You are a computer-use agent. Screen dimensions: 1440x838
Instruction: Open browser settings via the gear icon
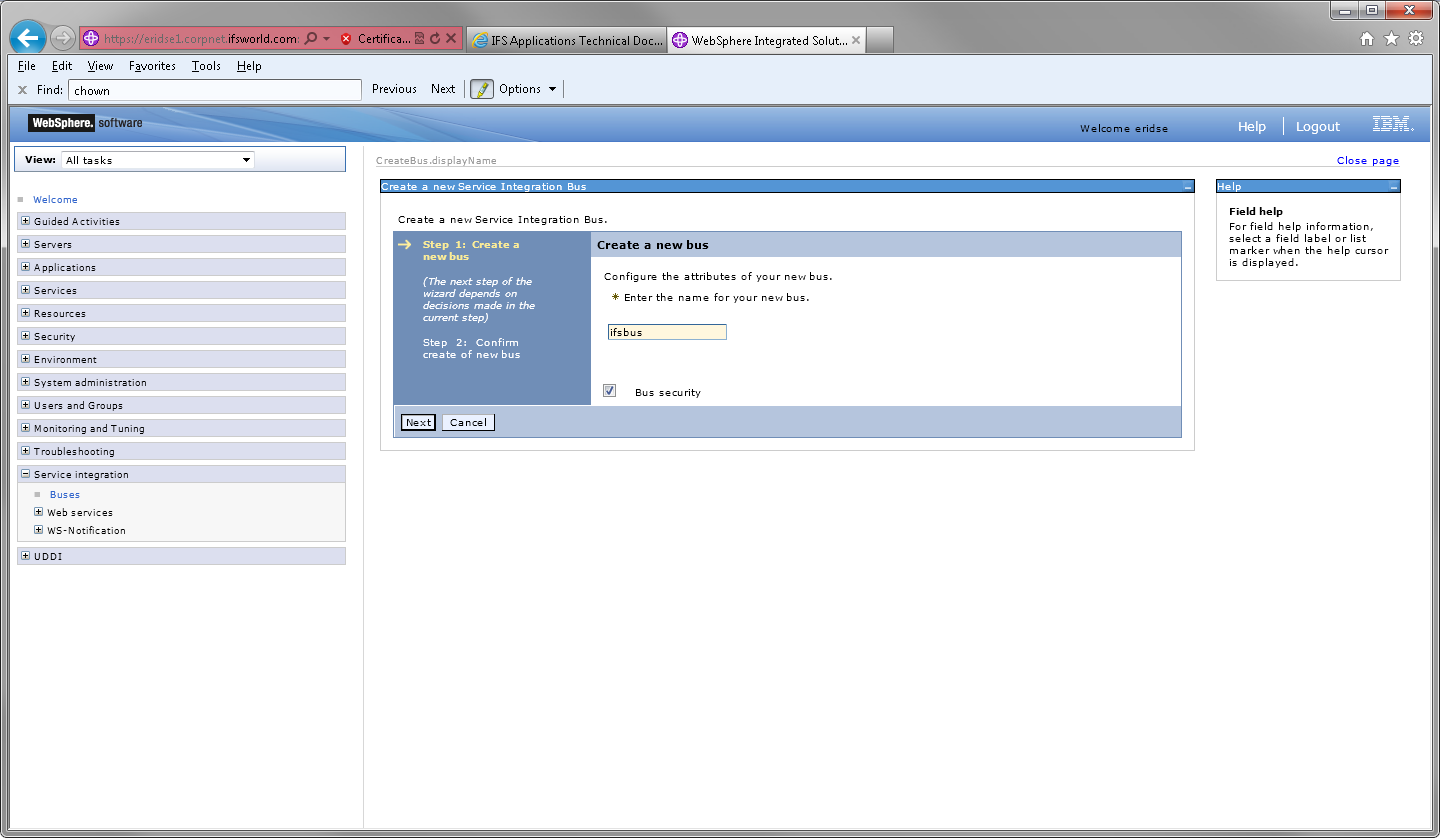click(1415, 37)
